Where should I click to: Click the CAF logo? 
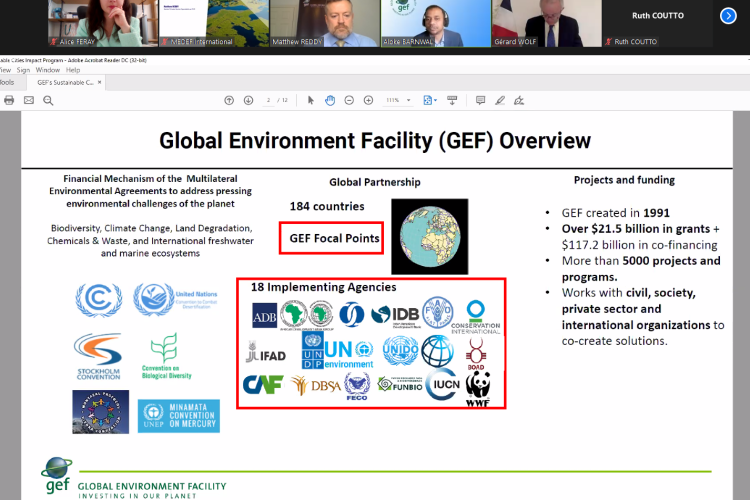263,384
